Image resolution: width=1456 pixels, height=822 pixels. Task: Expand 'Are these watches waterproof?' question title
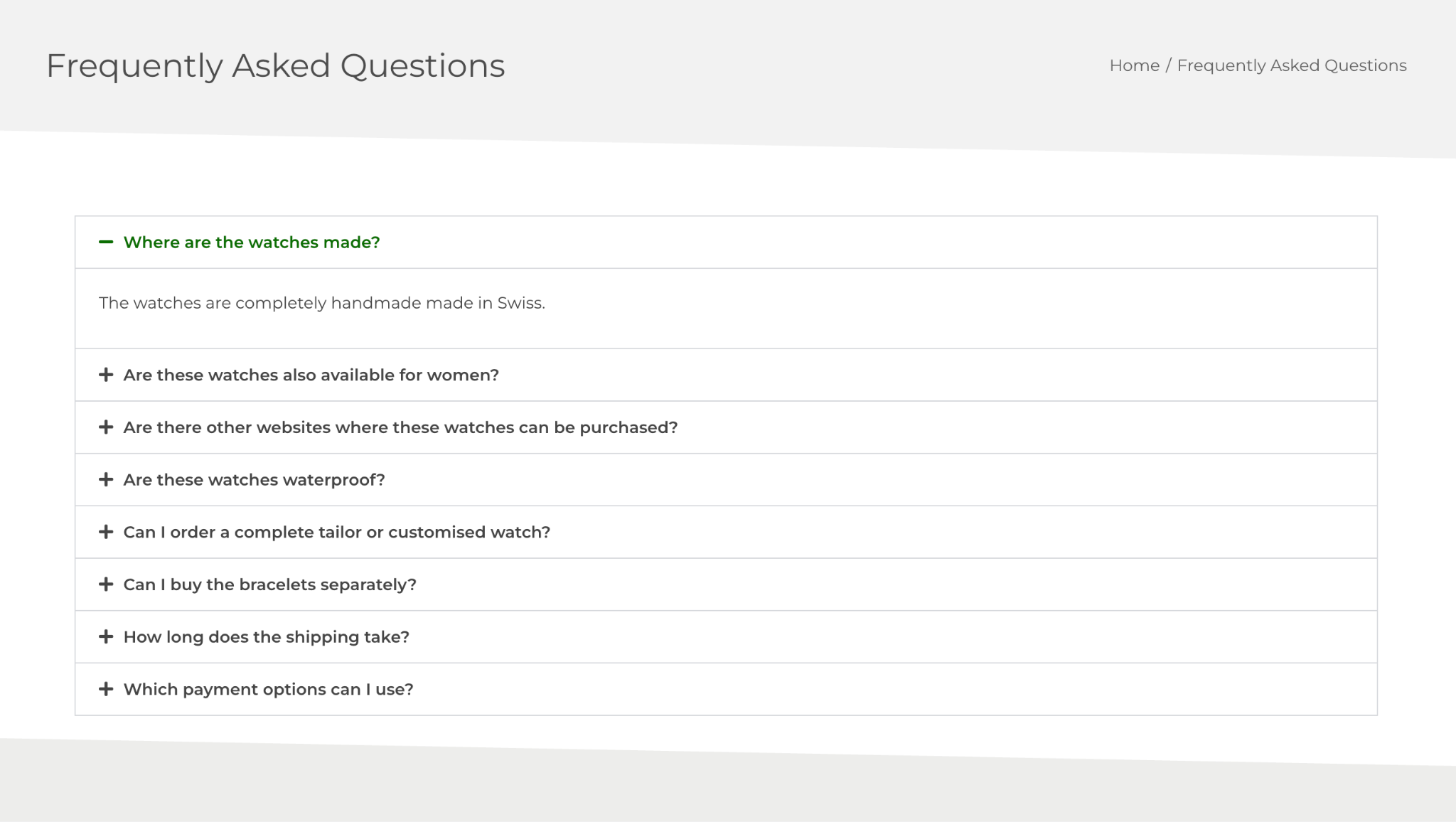coord(254,480)
